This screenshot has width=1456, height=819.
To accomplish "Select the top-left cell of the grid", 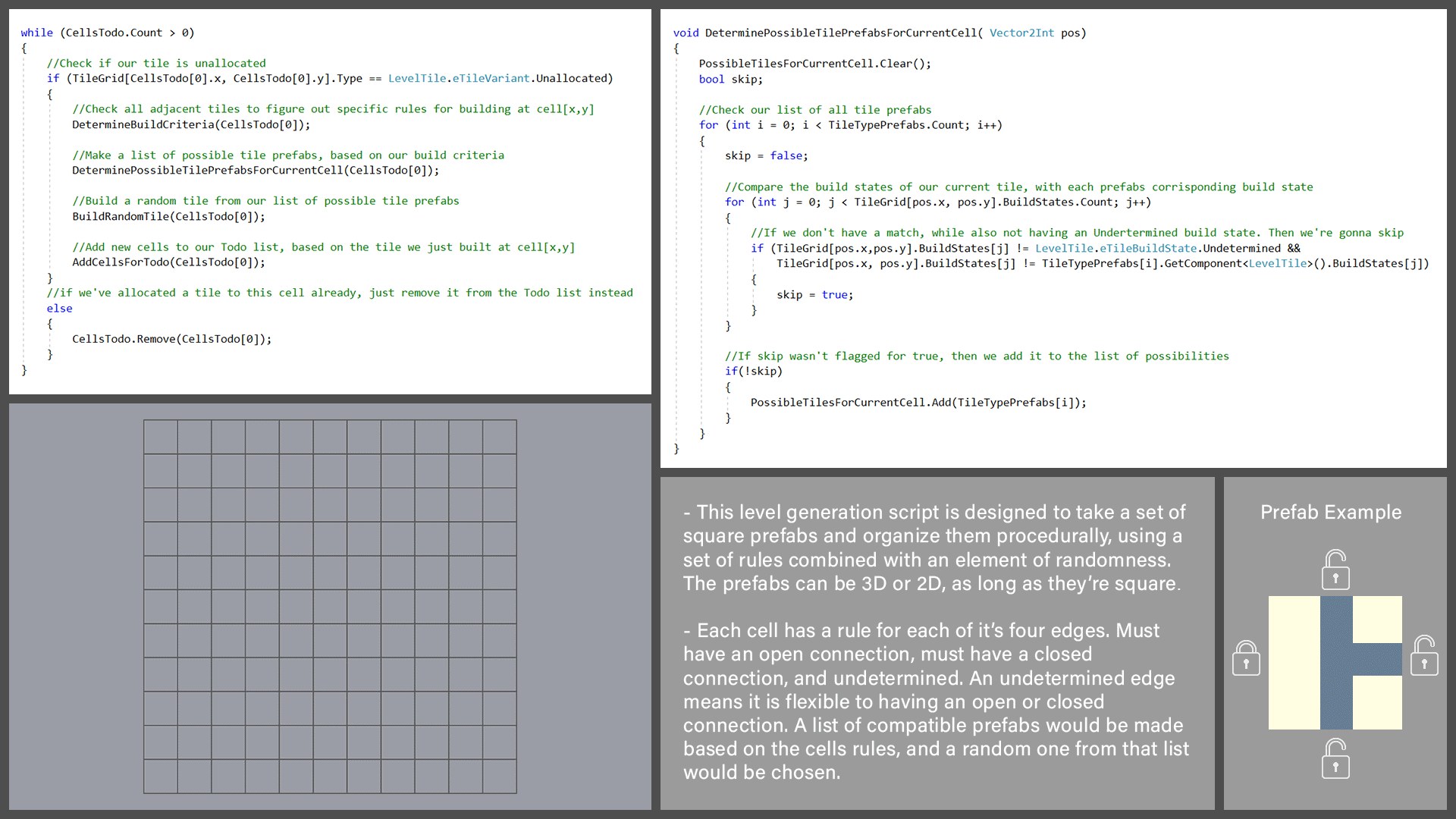I will tap(161, 438).
